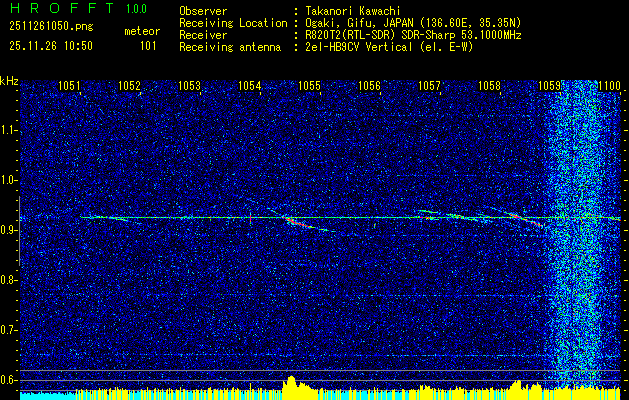The image size is (629, 400).
Task: Click the 0.9 frequency axis label
Action: tap(9, 230)
